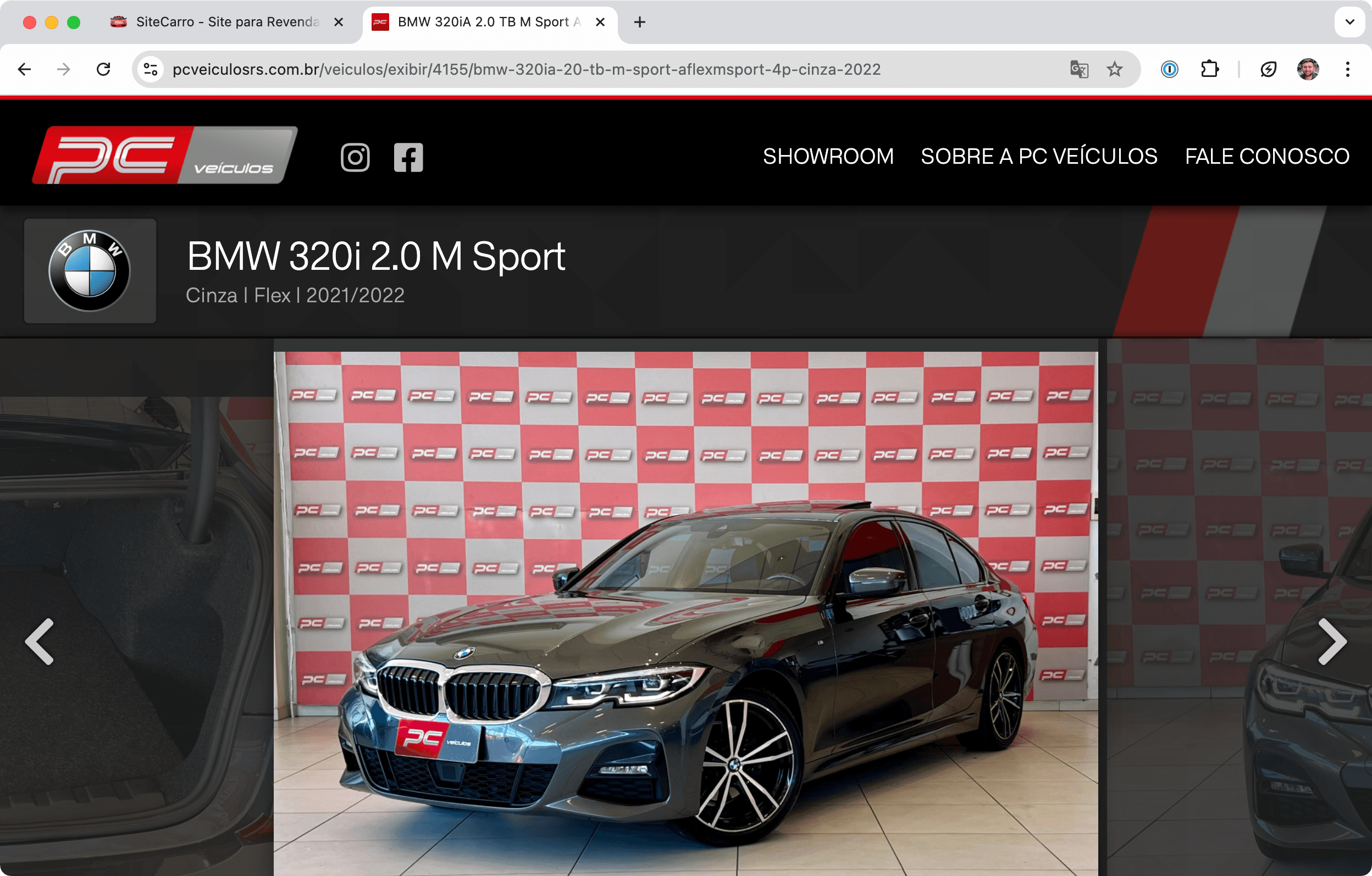Switch to the SiteCarro tab

(228, 22)
